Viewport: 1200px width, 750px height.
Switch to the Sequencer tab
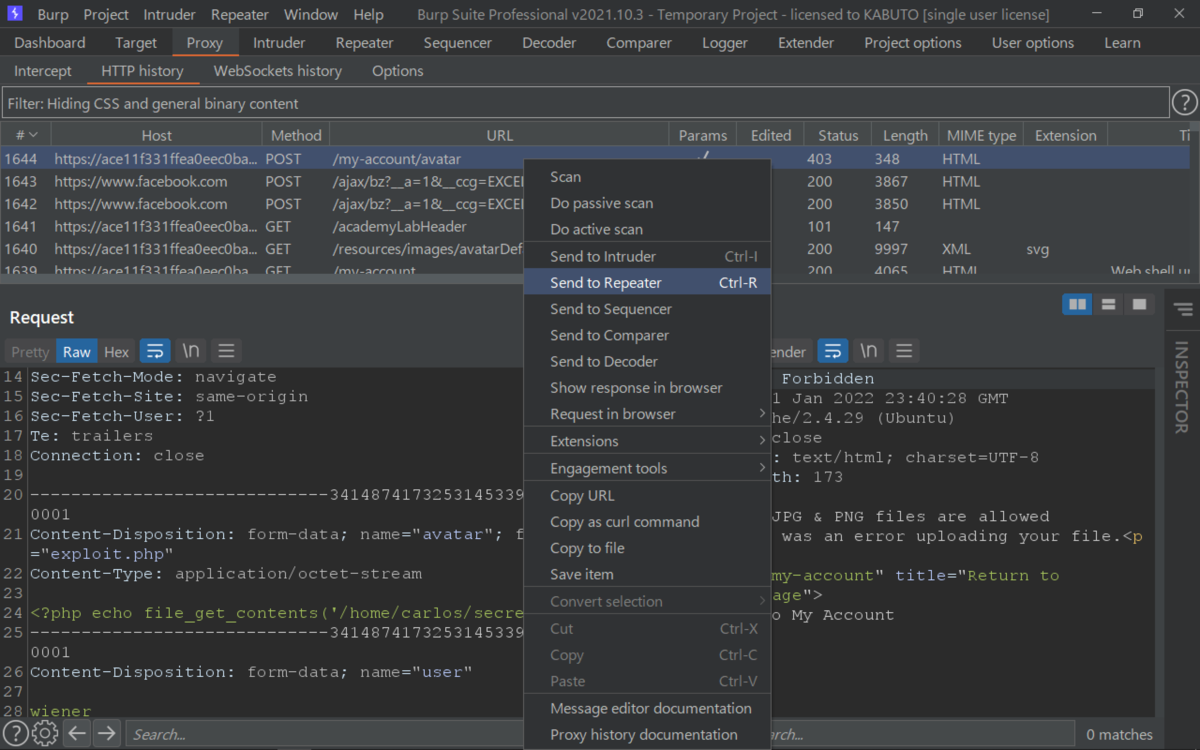457,43
